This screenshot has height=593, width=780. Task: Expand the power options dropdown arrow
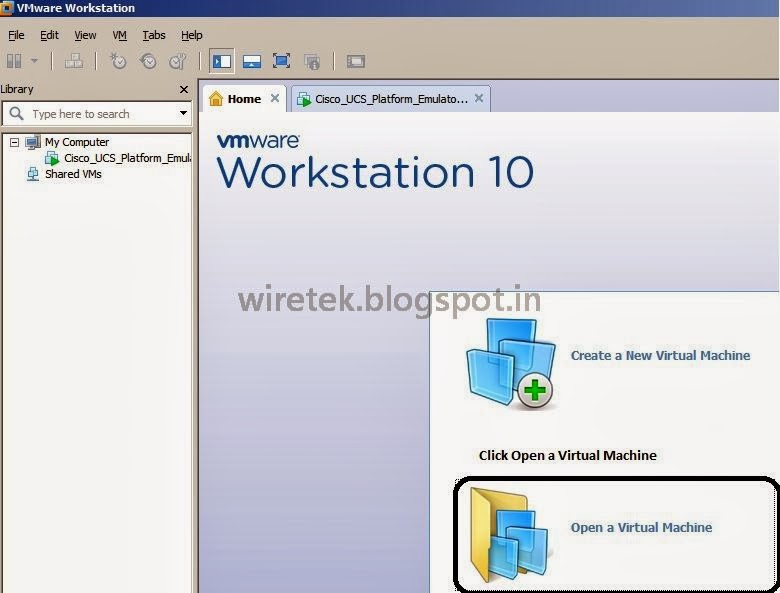click(x=34, y=61)
